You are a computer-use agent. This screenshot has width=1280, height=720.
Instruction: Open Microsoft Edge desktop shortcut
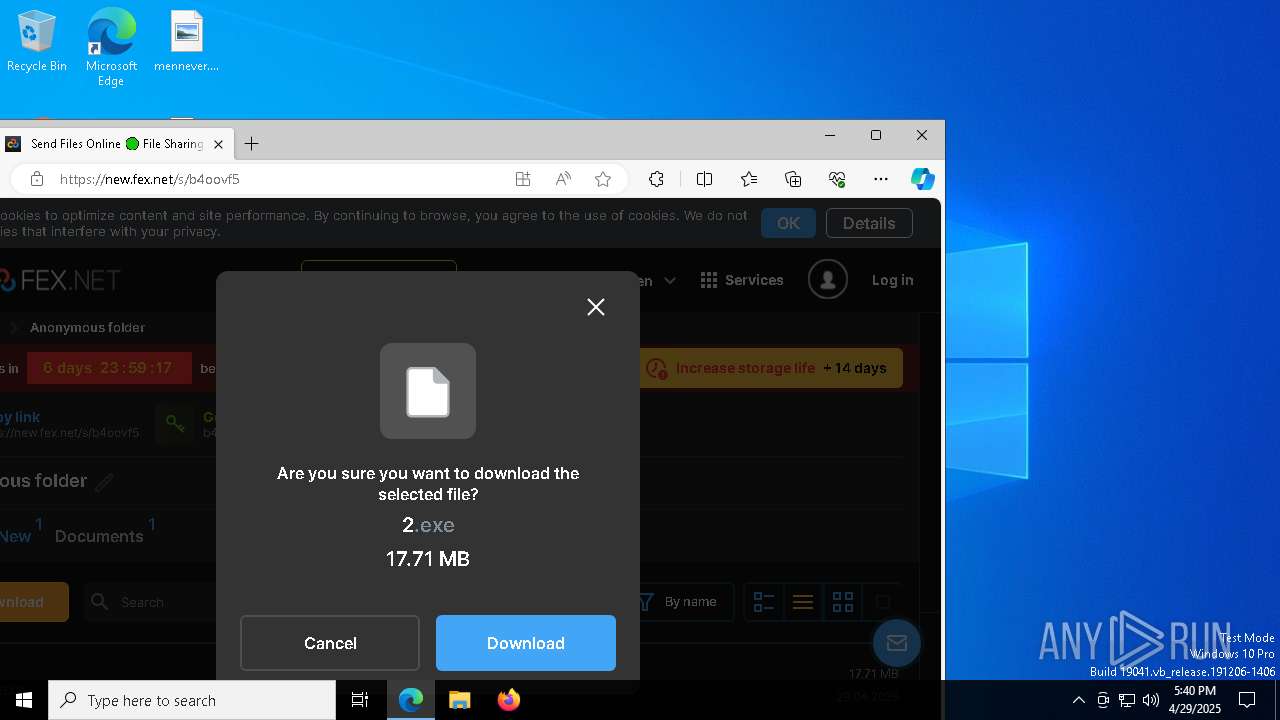tap(111, 48)
